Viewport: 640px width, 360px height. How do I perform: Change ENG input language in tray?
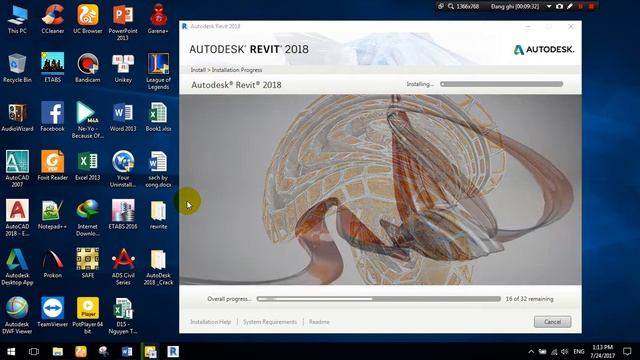pos(579,351)
